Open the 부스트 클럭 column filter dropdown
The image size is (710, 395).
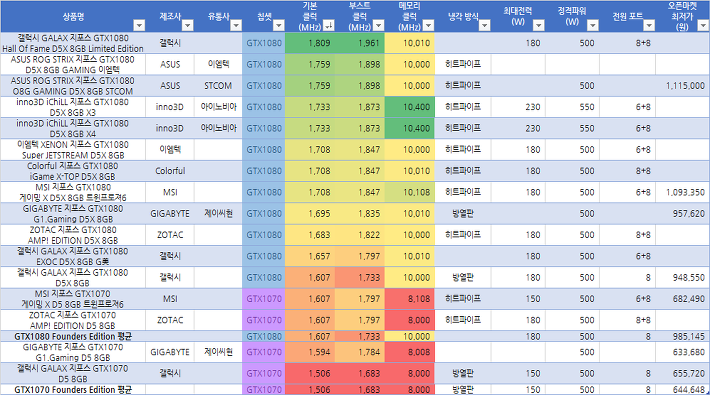379,25
